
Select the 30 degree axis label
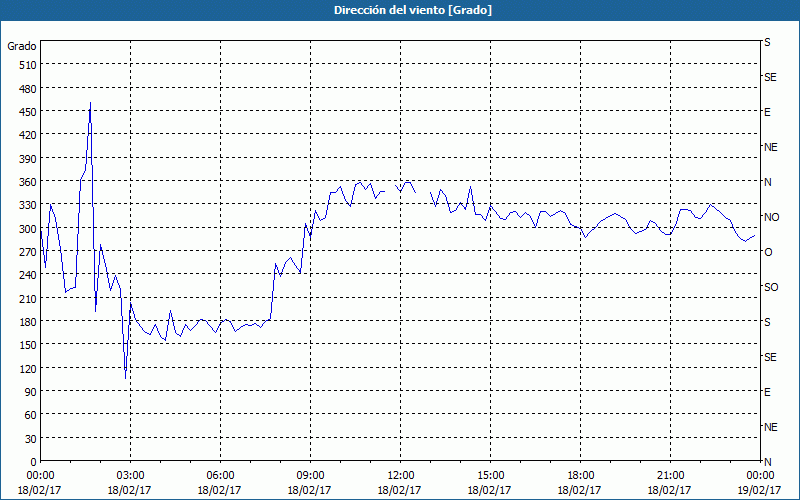[x=31, y=439]
